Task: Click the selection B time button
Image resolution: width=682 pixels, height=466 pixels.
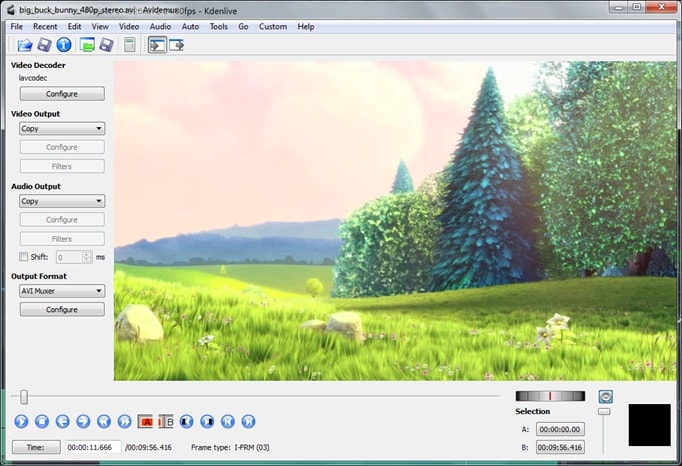Action: click(x=560, y=447)
